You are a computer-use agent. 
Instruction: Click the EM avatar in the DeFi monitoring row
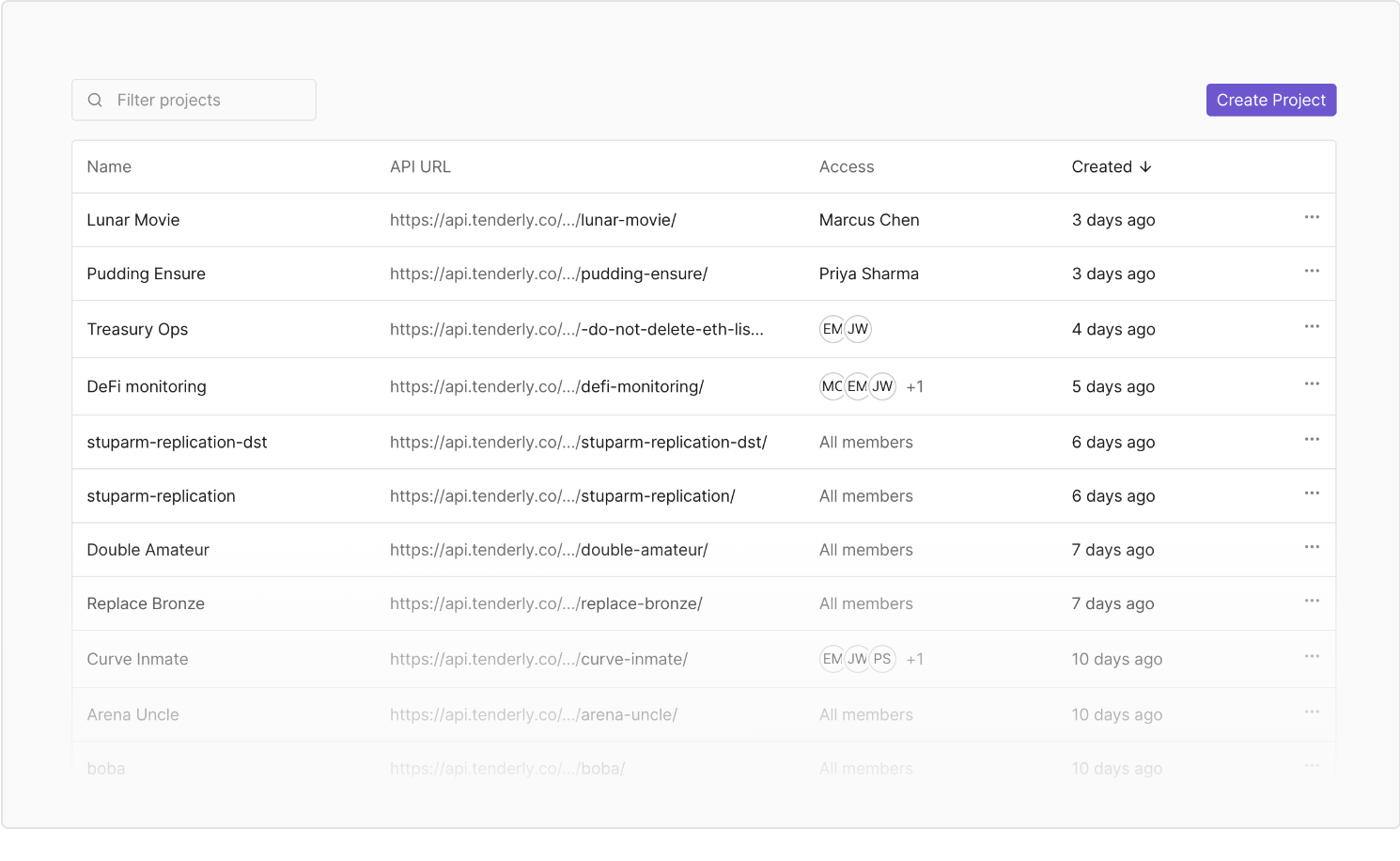coord(857,386)
